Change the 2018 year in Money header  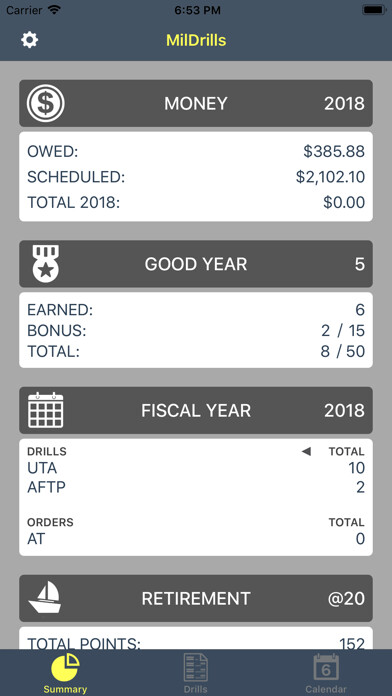pyautogui.click(x=344, y=103)
